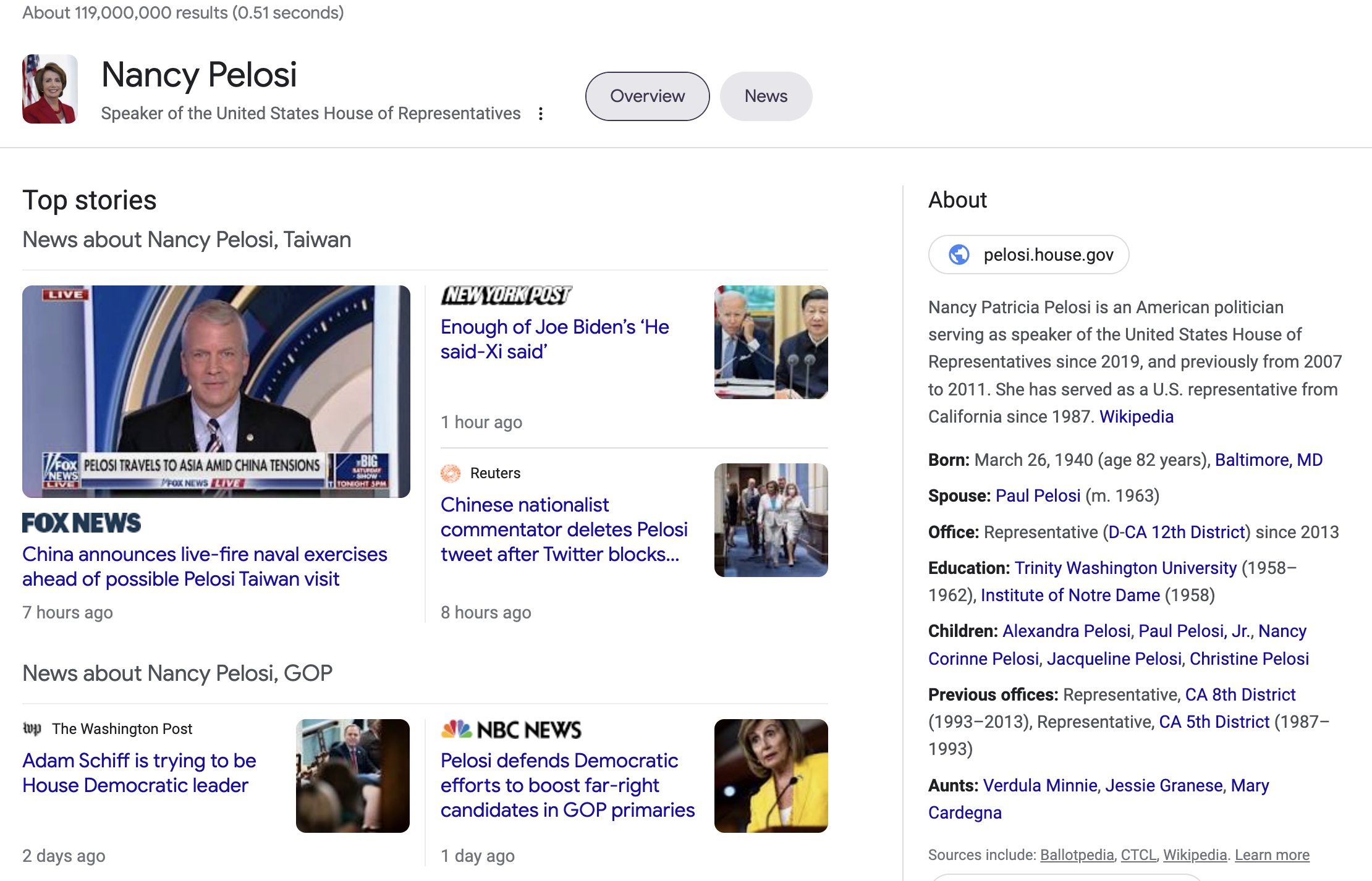Open China live-fire naval exercises article

(205, 567)
